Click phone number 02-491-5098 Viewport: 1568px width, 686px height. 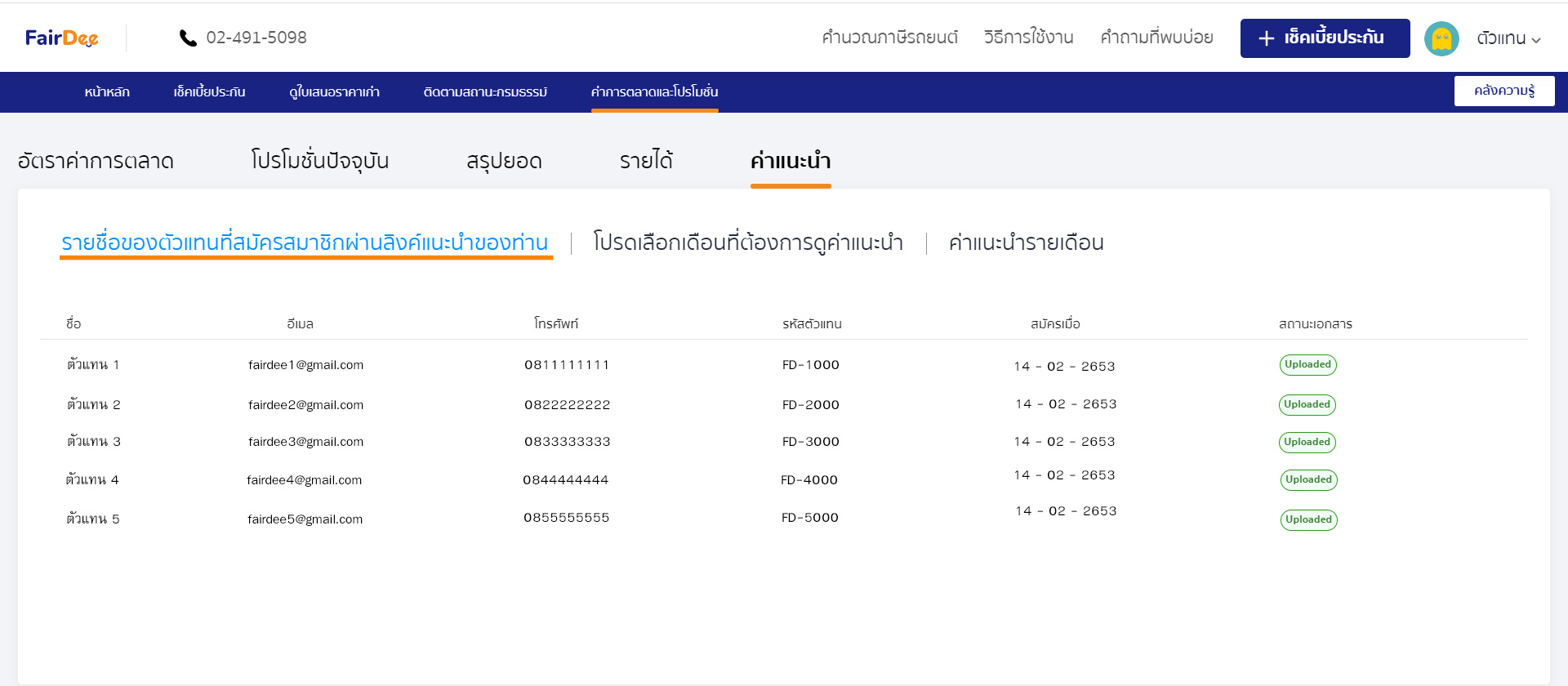256,38
